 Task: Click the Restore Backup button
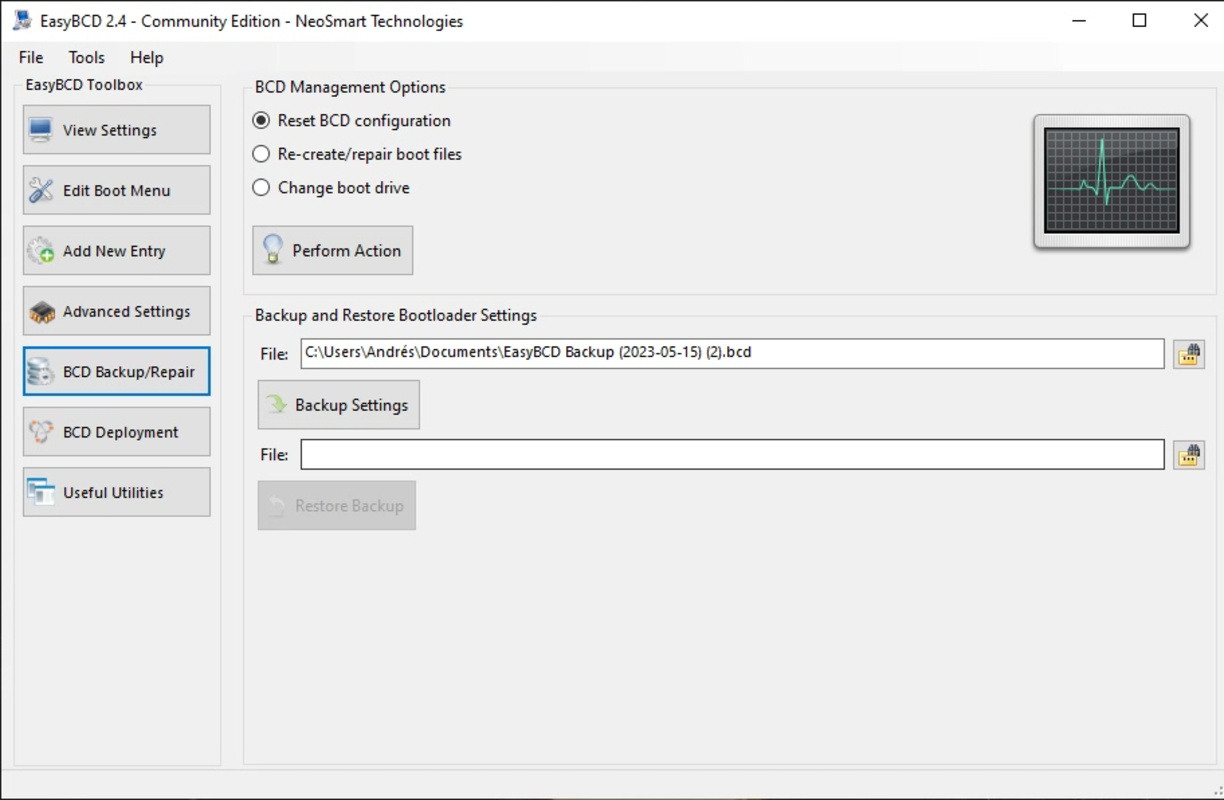pyautogui.click(x=337, y=506)
